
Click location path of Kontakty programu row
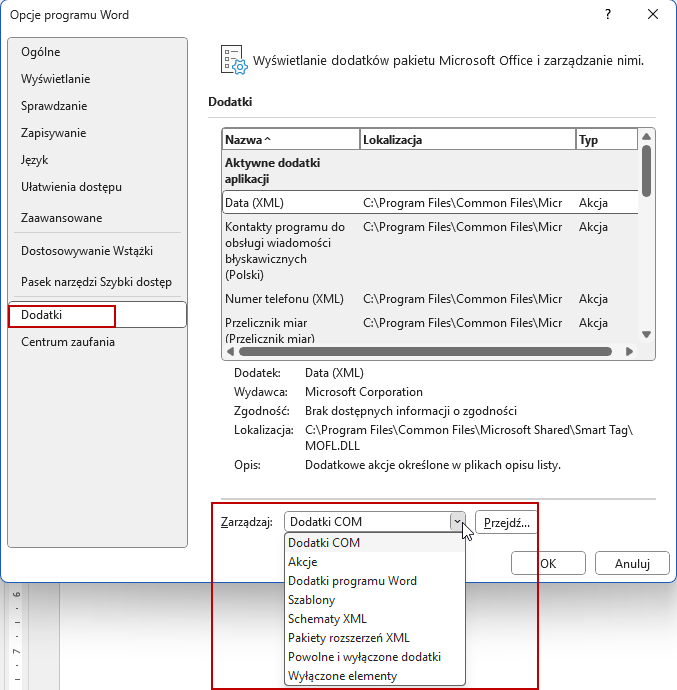click(x=463, y=227)
